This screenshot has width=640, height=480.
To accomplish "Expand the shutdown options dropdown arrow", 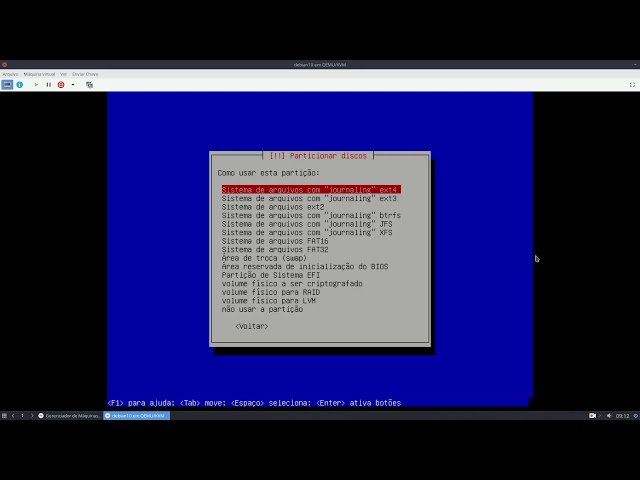I will click(73, 84).
